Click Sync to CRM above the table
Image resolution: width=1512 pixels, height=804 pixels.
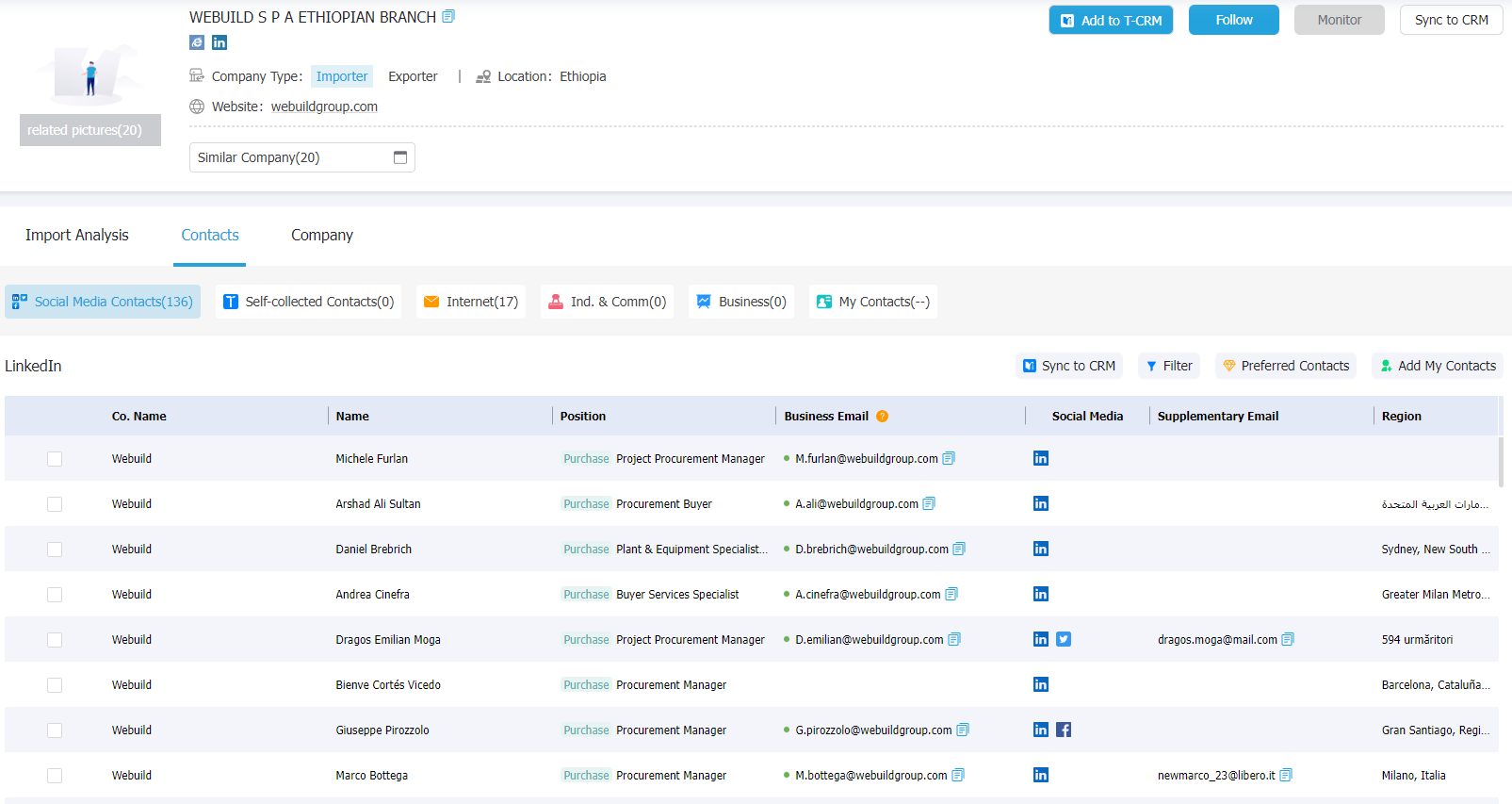tap(1069, 366)
